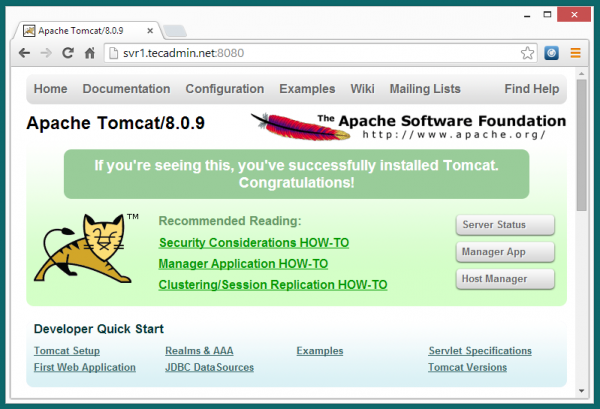Bookmark this page with star icon
This screenshot has height=409, width=600.
(x=527, y=52)
